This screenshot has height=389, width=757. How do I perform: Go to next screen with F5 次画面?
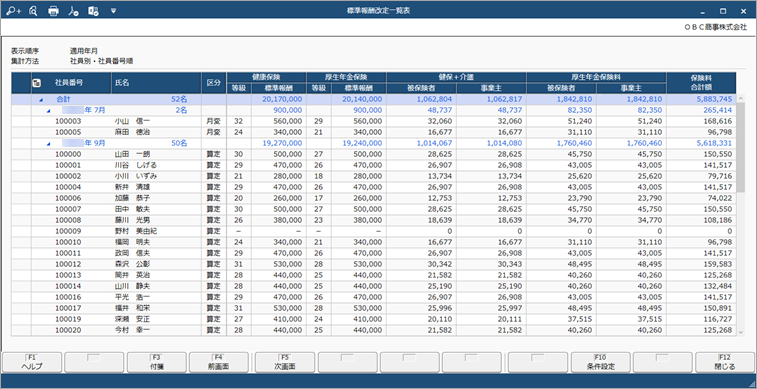[x=285, y=362]
